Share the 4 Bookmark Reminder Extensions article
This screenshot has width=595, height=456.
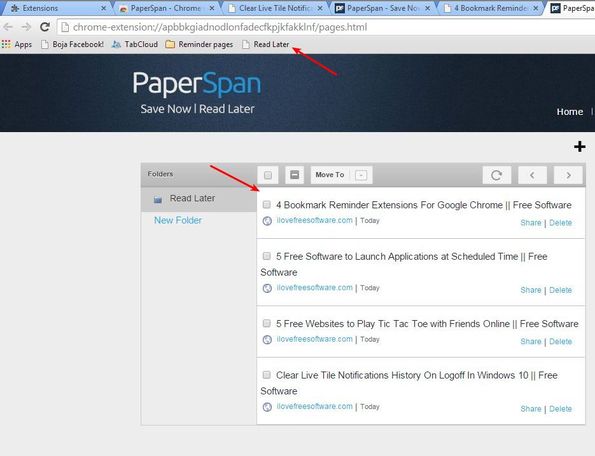pyautogui.click(x=530, y=223)
